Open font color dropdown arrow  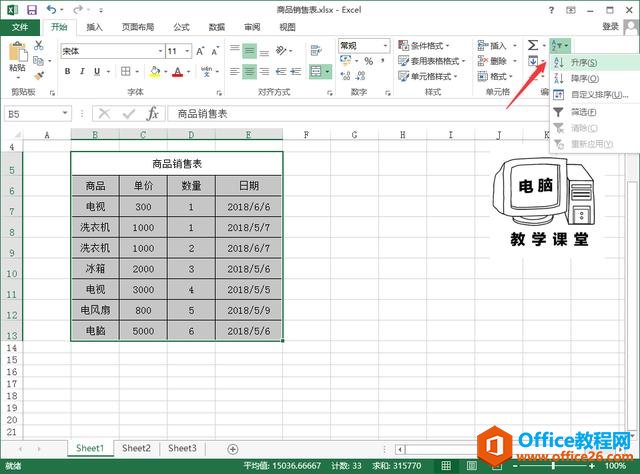pos(189,72)
